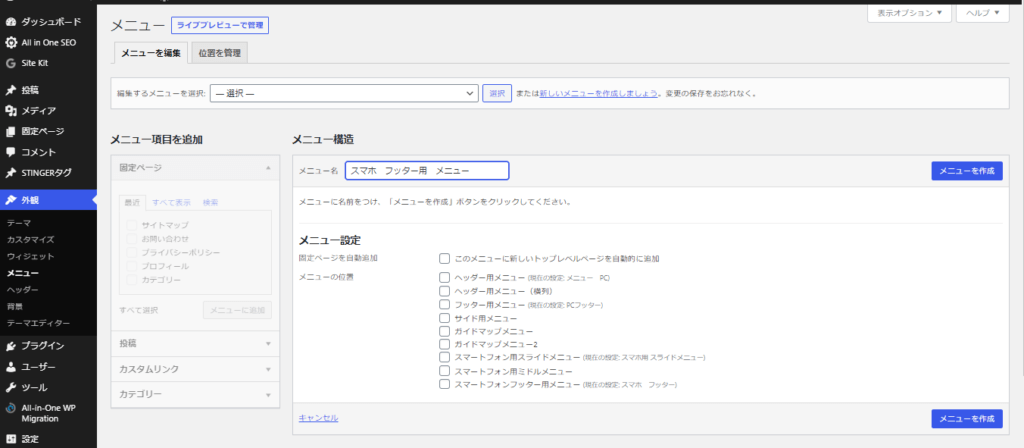Open the current メニュー submenu item
Image resolution: width=1024 pixels, height=448 pixels.
[x=22, y=273]
